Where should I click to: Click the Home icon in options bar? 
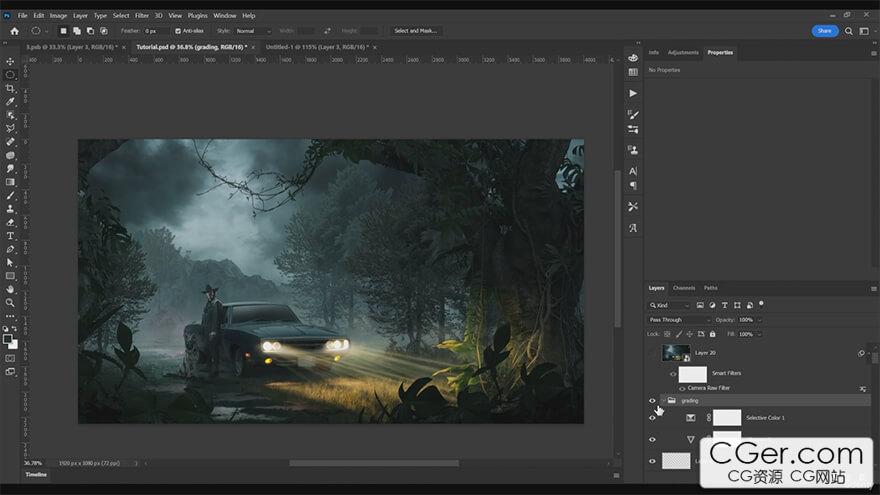15,31
